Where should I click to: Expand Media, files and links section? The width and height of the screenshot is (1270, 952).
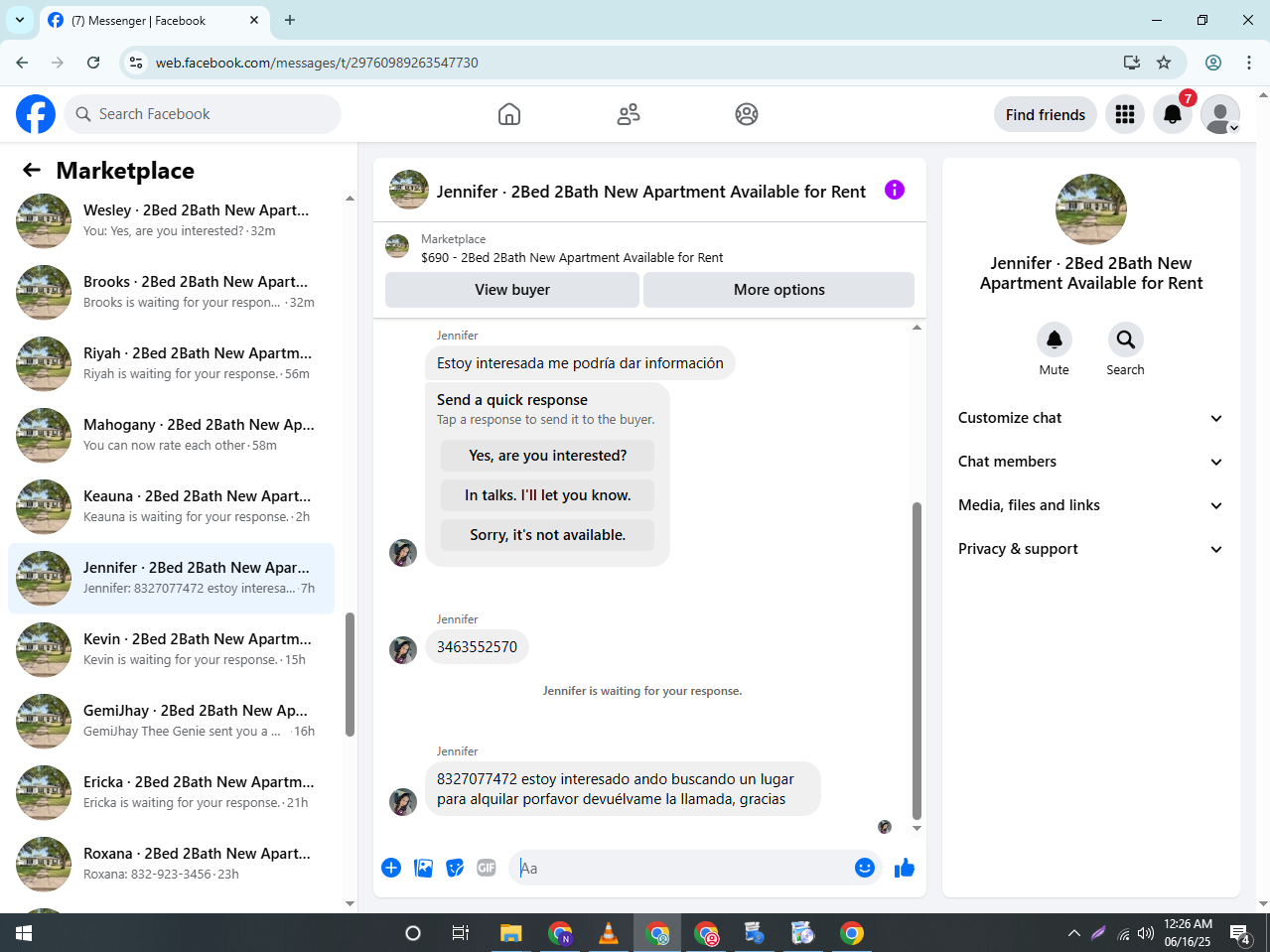coord(1090,505)
